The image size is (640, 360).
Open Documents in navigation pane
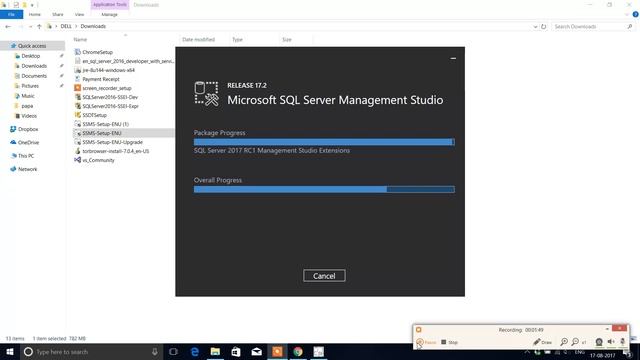click(34, 76)
